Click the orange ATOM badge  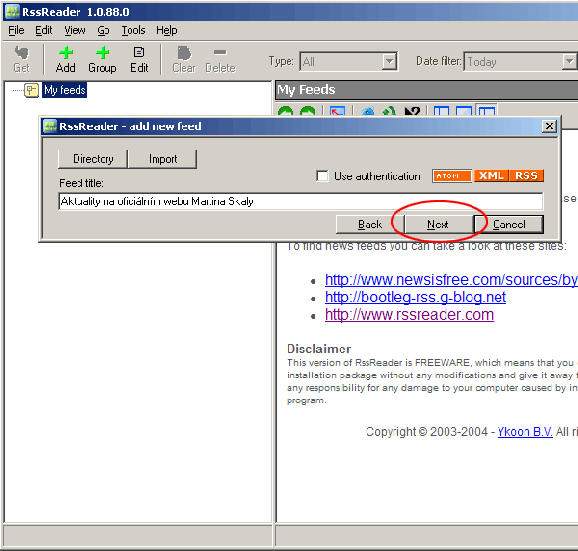point(452,176)
